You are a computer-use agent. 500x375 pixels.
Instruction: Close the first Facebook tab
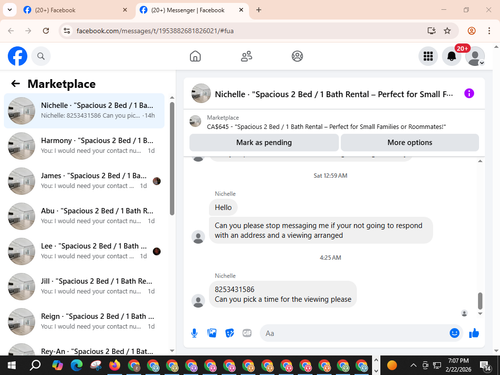pyautogui.click(x=125, y=10)
